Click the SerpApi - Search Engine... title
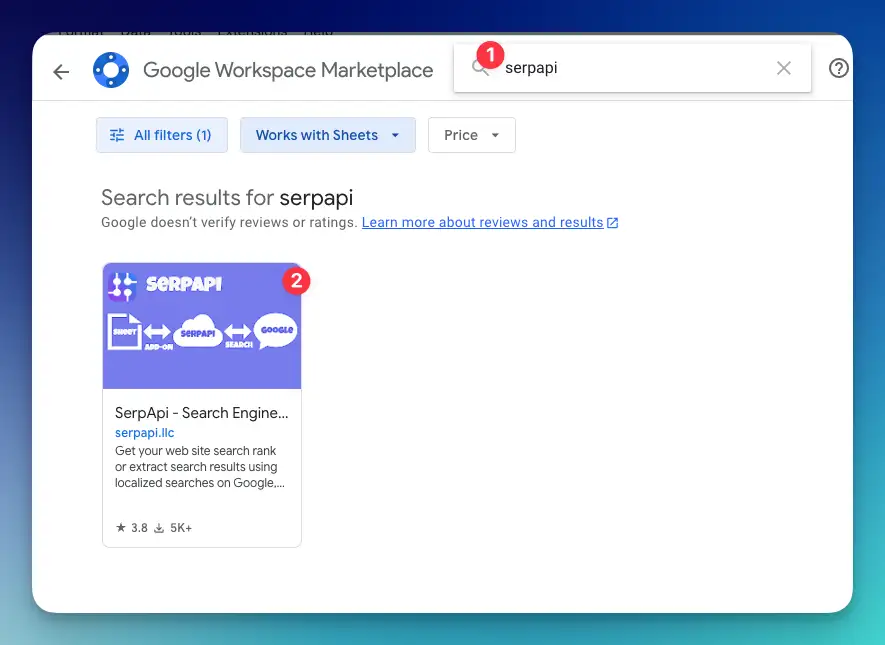The image size is (885, 645). pyautogui.click(x=201, y=413)
